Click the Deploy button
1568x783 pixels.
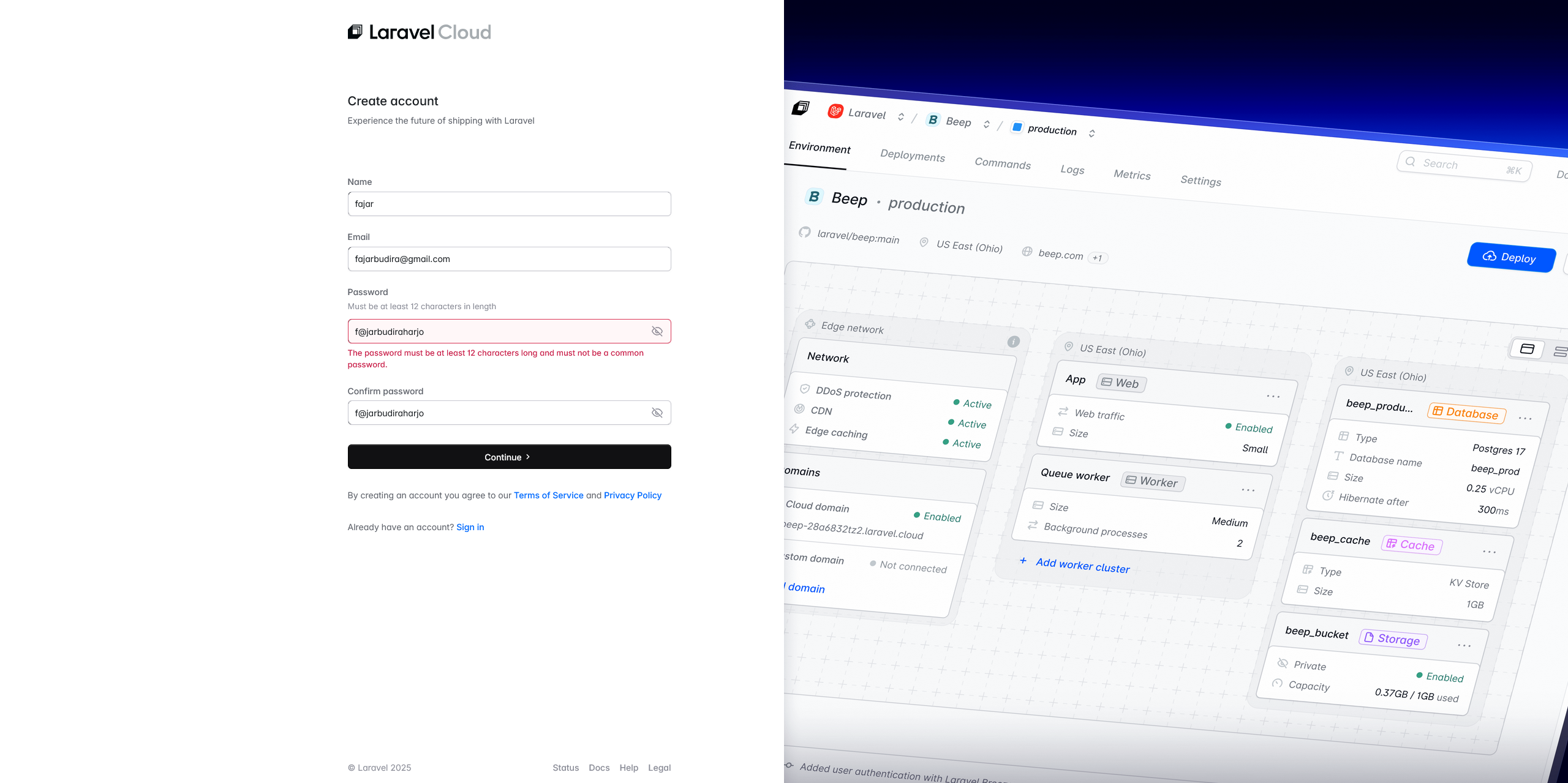1510,257
